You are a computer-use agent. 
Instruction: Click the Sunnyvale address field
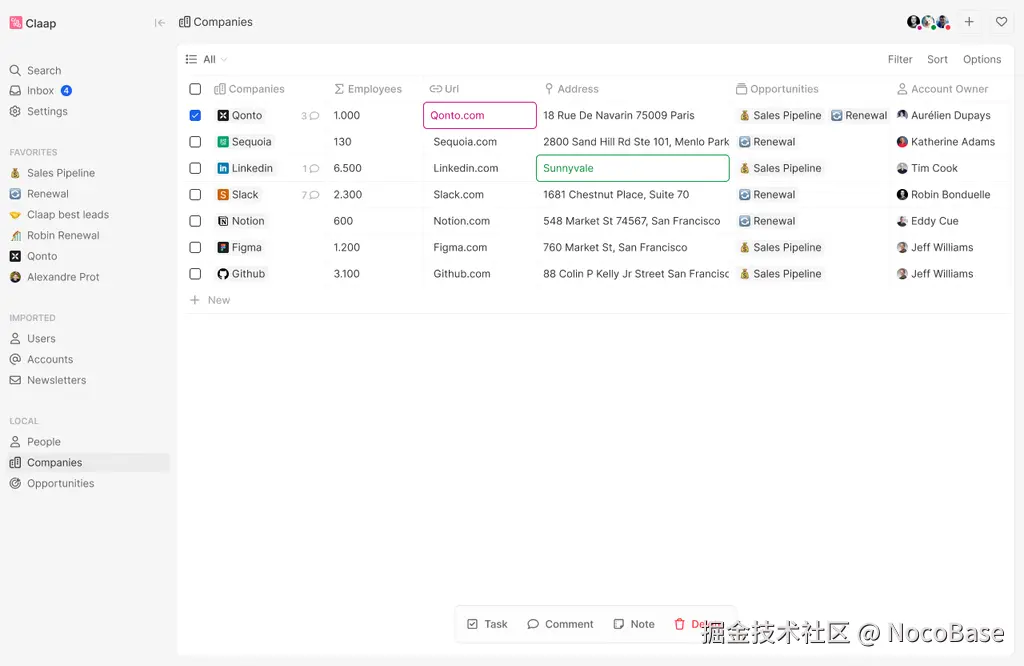pyautogui.click(x=633, y=168)
